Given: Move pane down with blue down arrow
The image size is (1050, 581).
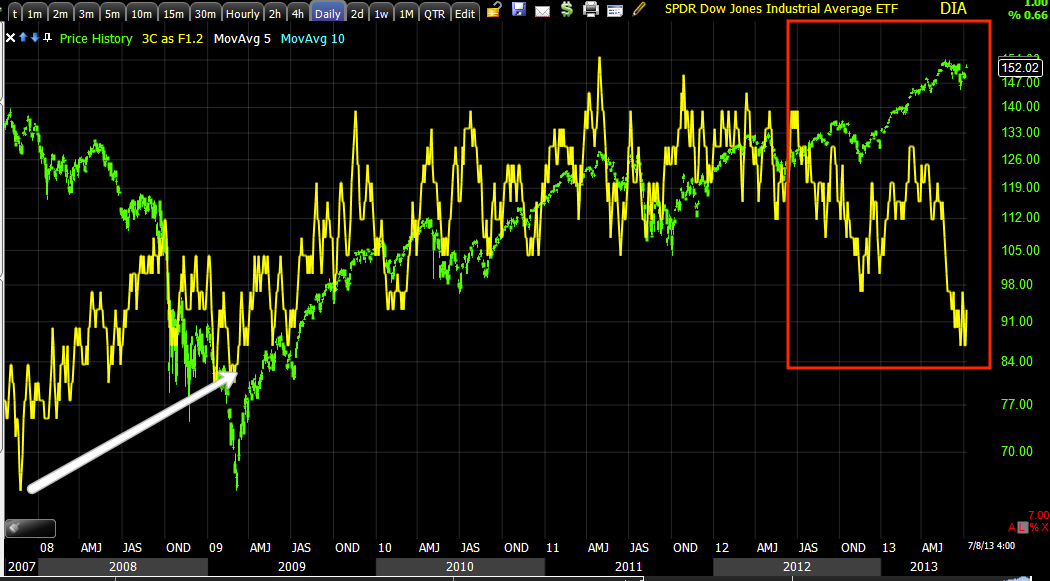Looking at the screenshot, I should click(x=35, y=38).
